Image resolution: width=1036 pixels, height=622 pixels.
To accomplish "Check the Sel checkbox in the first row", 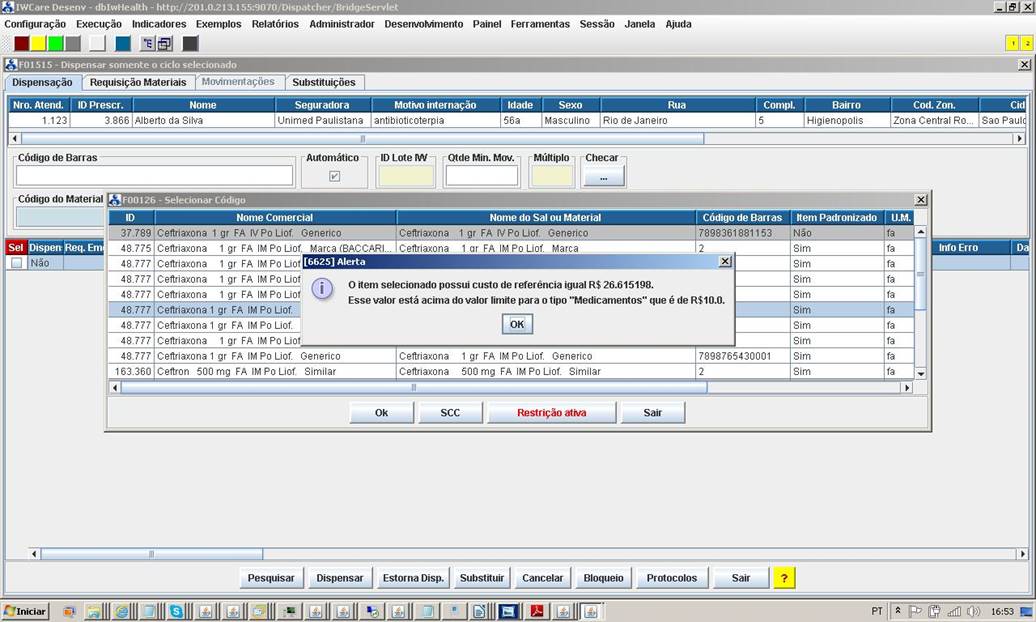I will pyautogui.click(x=16, y=263).
